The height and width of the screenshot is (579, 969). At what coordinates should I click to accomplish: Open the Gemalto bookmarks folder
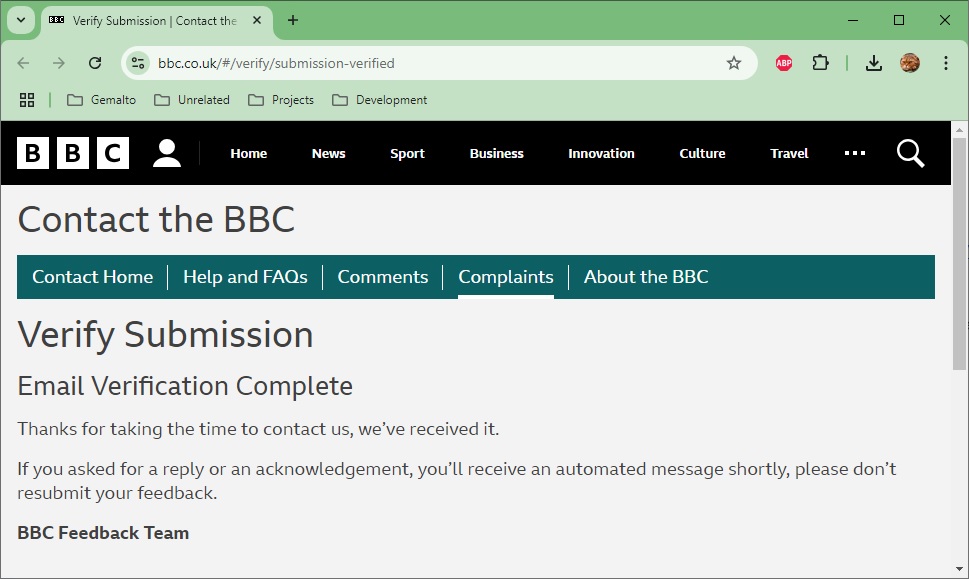pos(101,100)
